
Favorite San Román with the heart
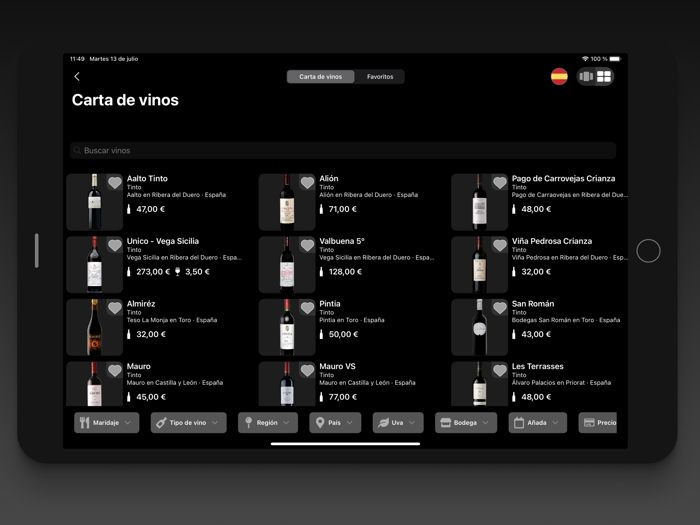point(500,308)
